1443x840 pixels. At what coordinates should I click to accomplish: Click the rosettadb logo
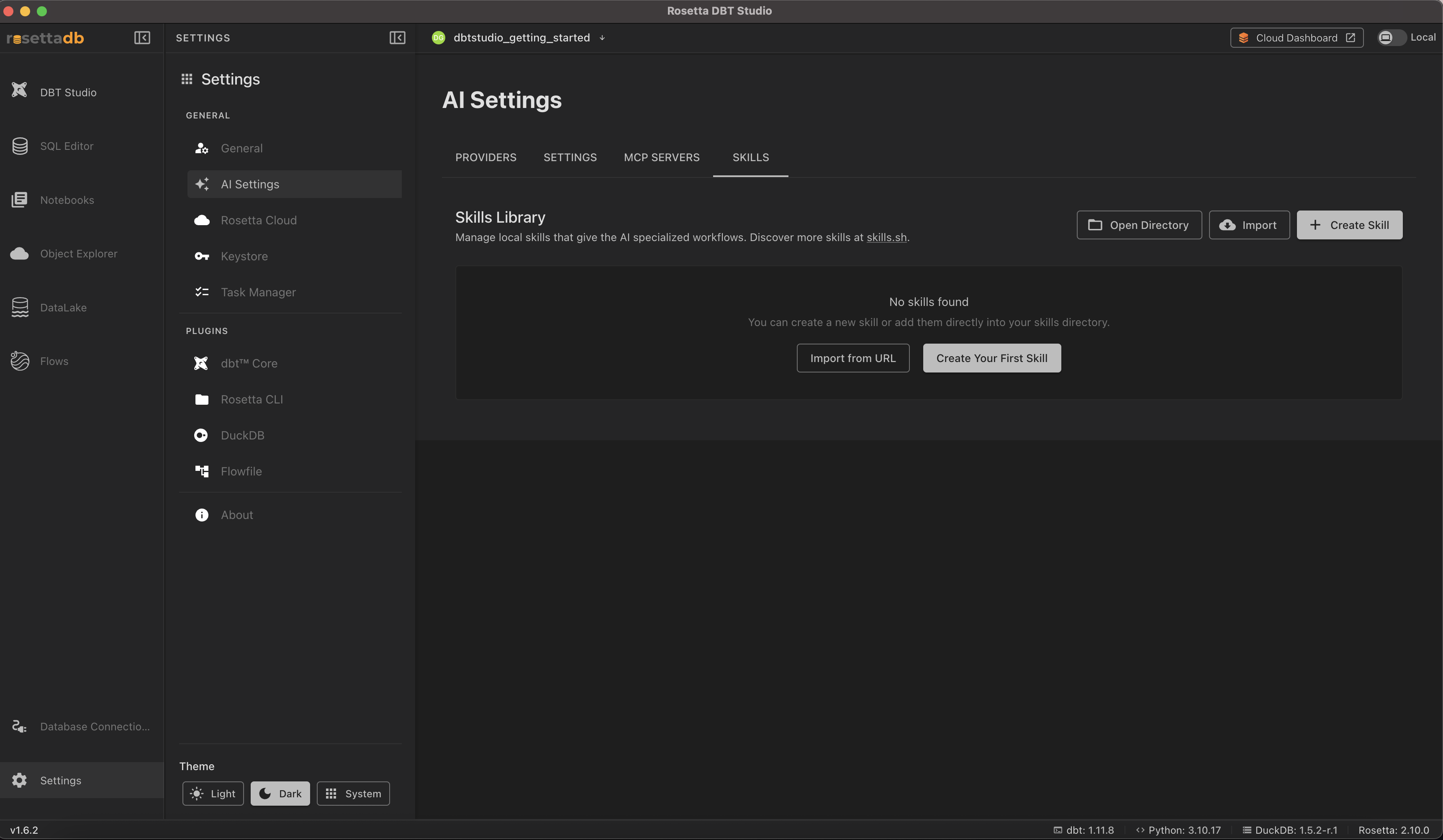[45, 39]
